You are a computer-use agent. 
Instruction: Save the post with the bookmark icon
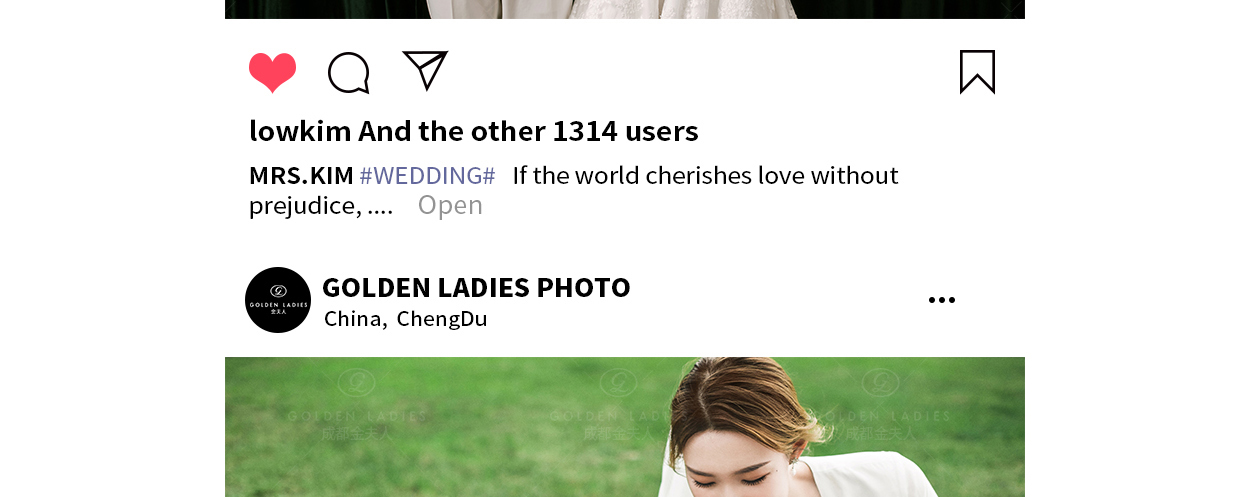coord(977,72)
